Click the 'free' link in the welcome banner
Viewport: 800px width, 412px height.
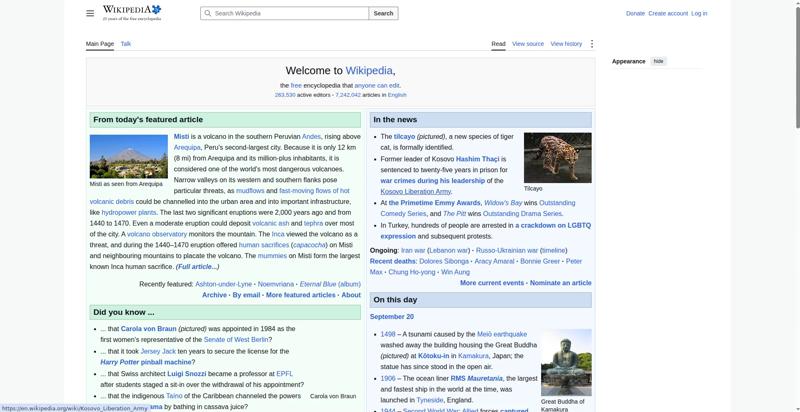(296, 86)
